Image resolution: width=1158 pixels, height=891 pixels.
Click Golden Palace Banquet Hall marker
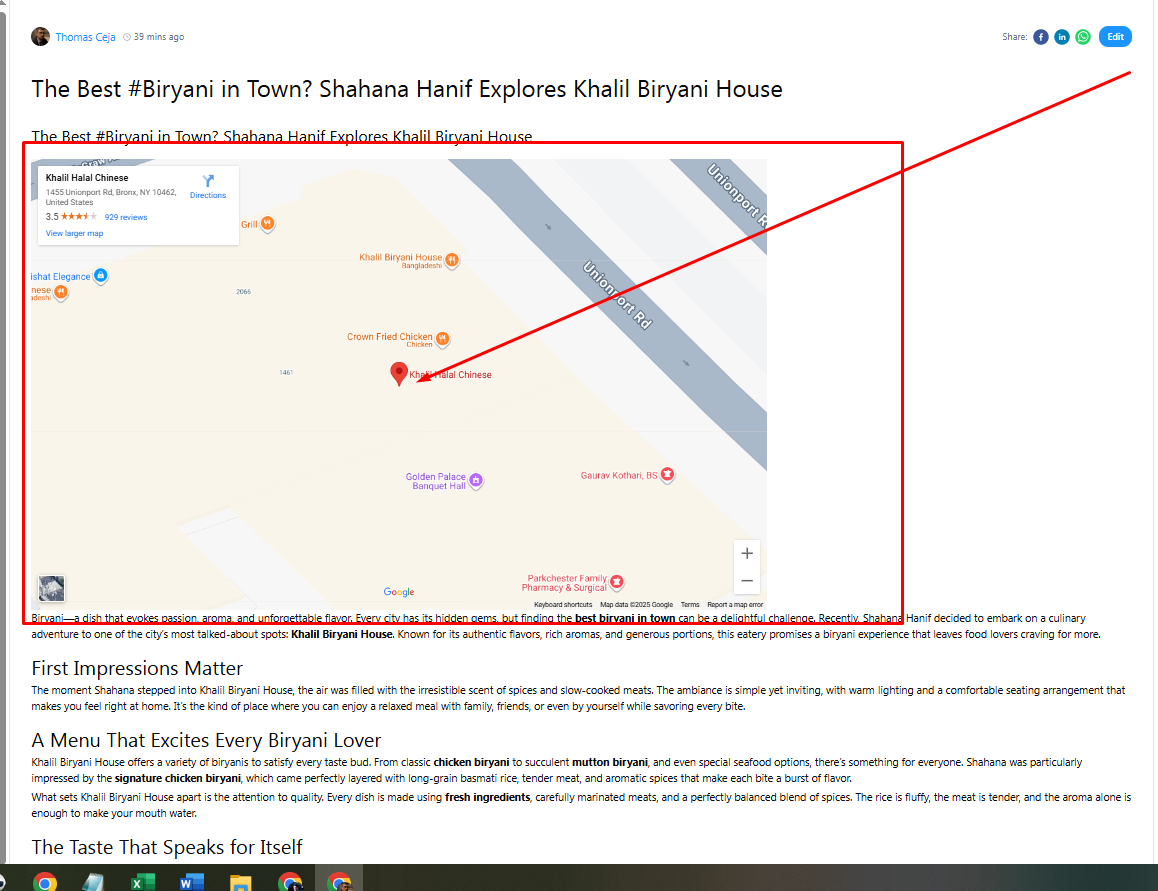pos(476,480)
